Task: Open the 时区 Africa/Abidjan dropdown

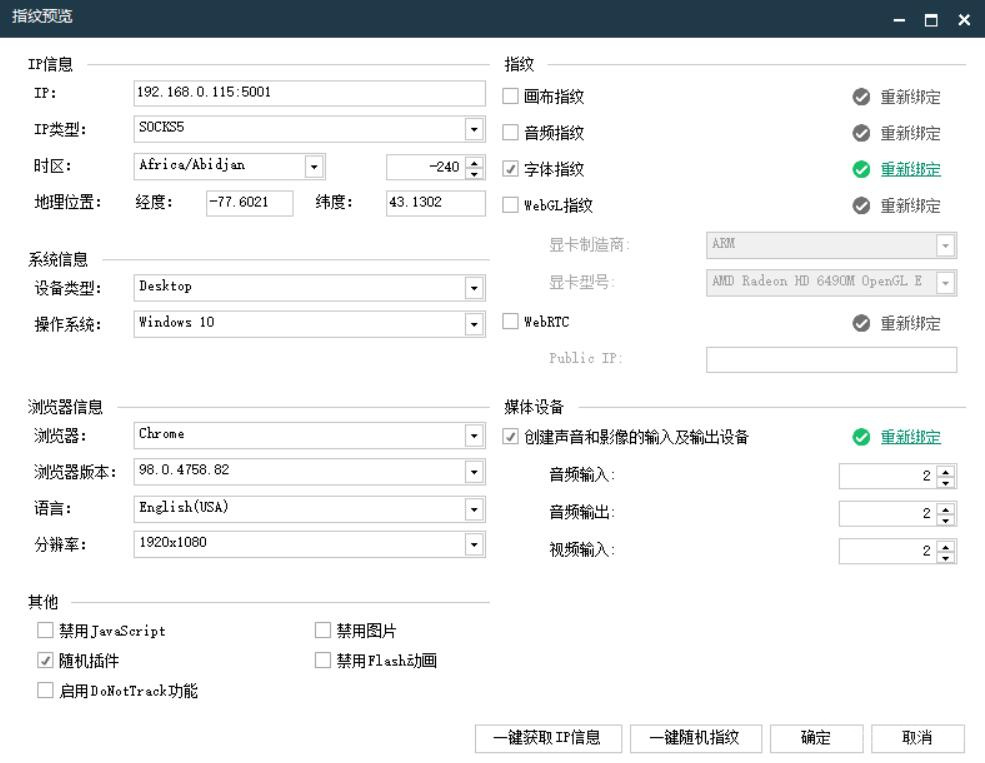Action: click(314, 166)
